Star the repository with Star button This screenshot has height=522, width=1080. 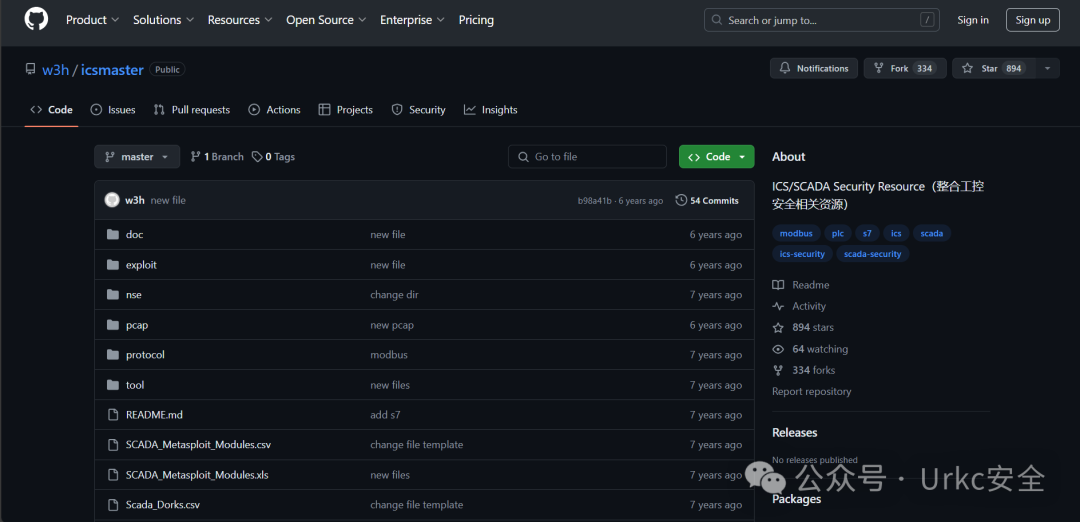click(x=994, y=68)
